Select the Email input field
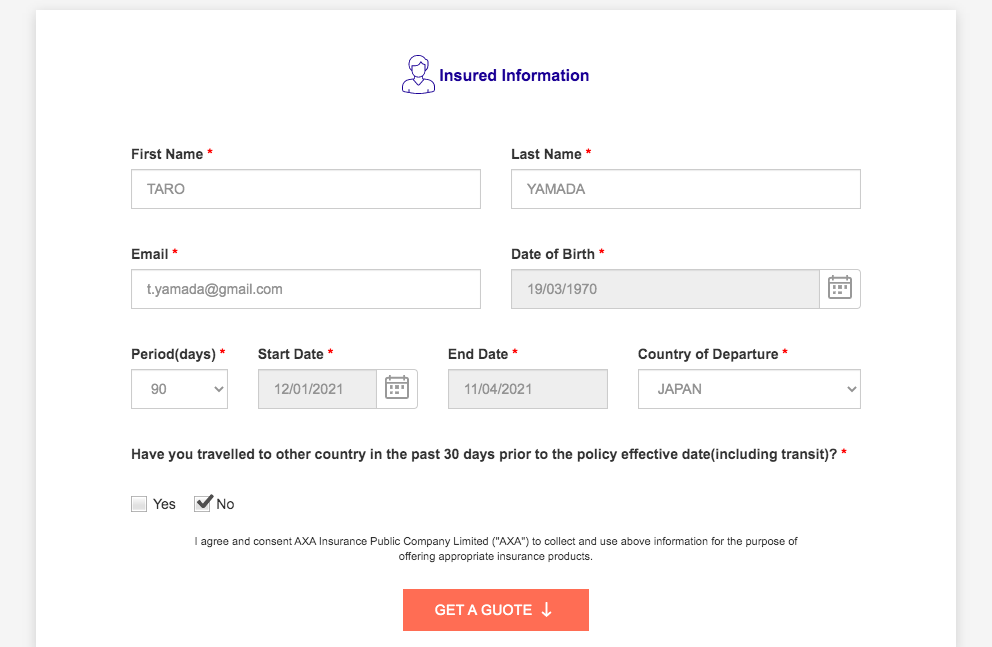Viewport: 992px width, 647px height. (305, 289)
